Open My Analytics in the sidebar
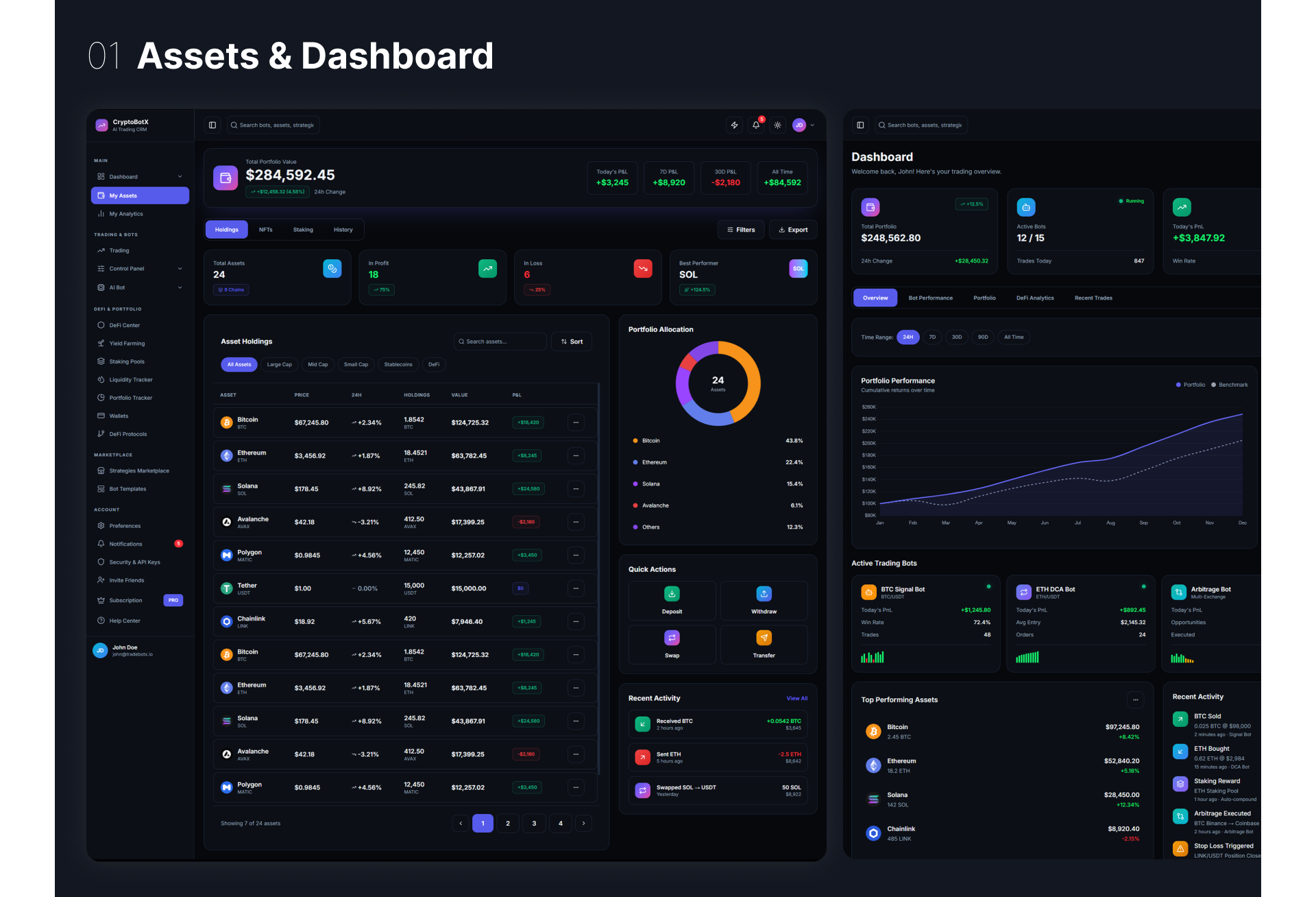This screenshot has height=897, width=1316. point(140,214)
